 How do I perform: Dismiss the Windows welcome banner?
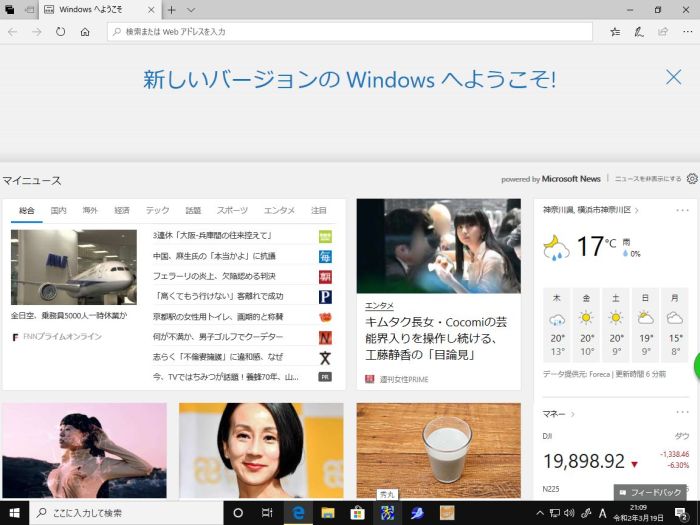click(x=674, y=77)
